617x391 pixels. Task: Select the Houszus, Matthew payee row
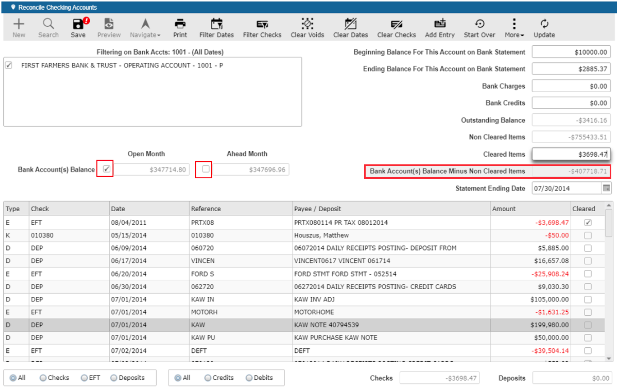pos(304,235)
